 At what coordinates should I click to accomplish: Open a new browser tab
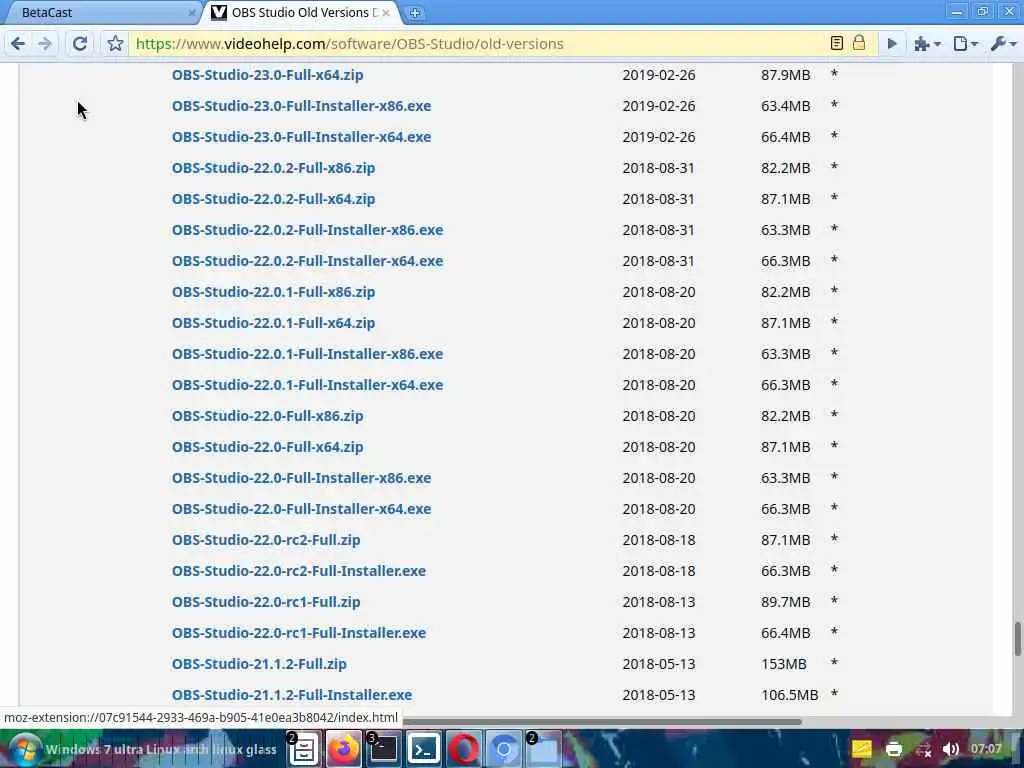[x=414, y=12]
